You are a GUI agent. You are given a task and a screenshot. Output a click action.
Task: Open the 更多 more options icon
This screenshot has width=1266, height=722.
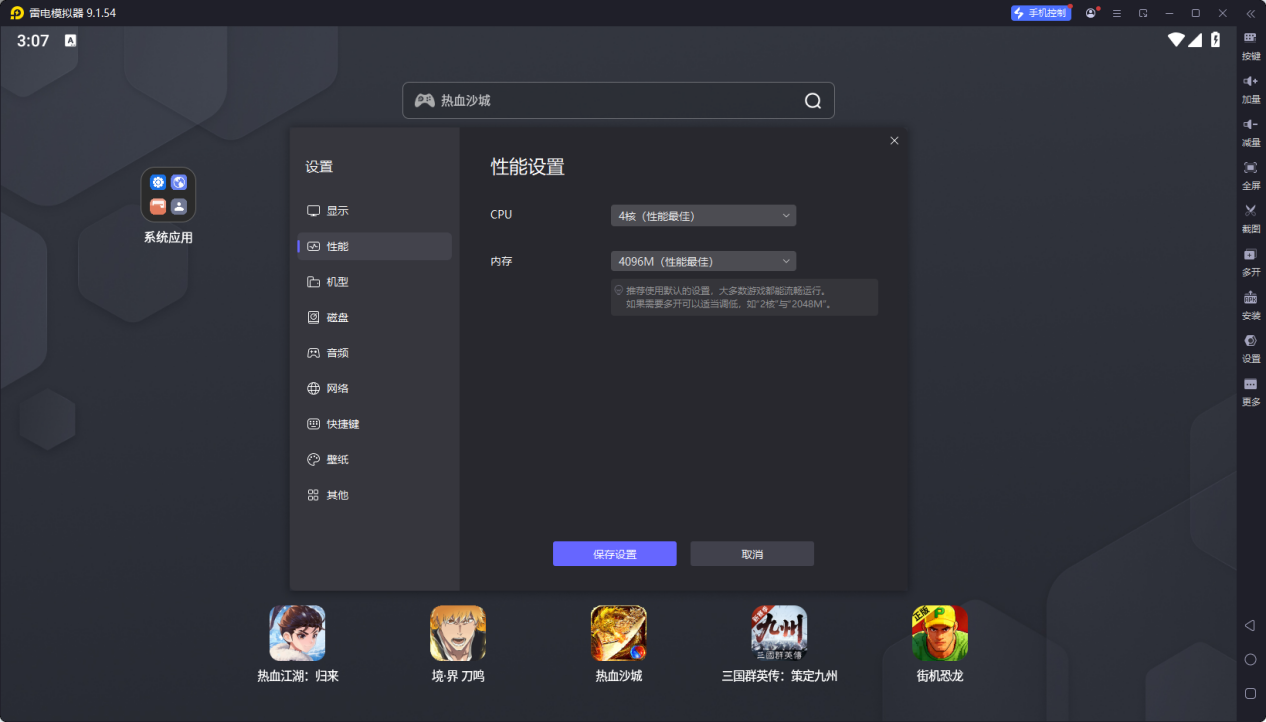1249,391
